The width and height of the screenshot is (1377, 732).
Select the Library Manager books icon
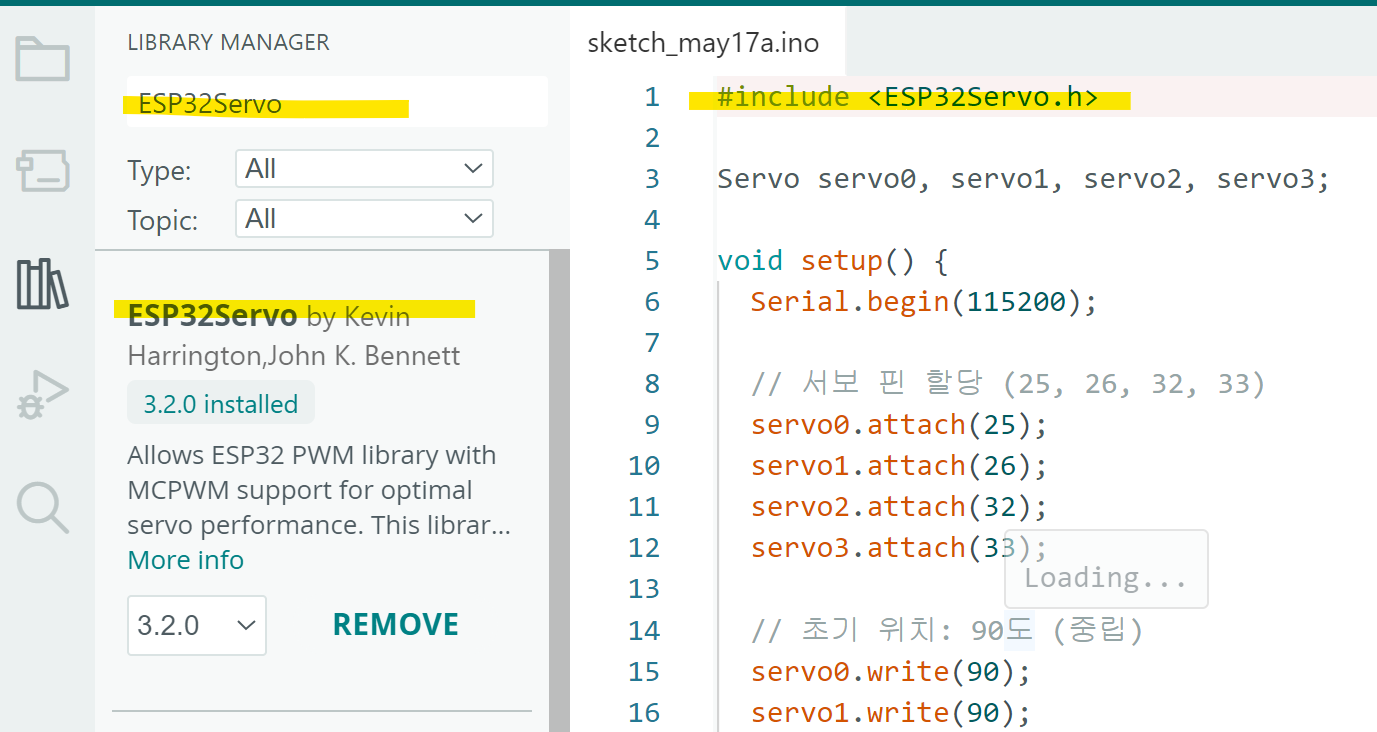coord(43,284)
